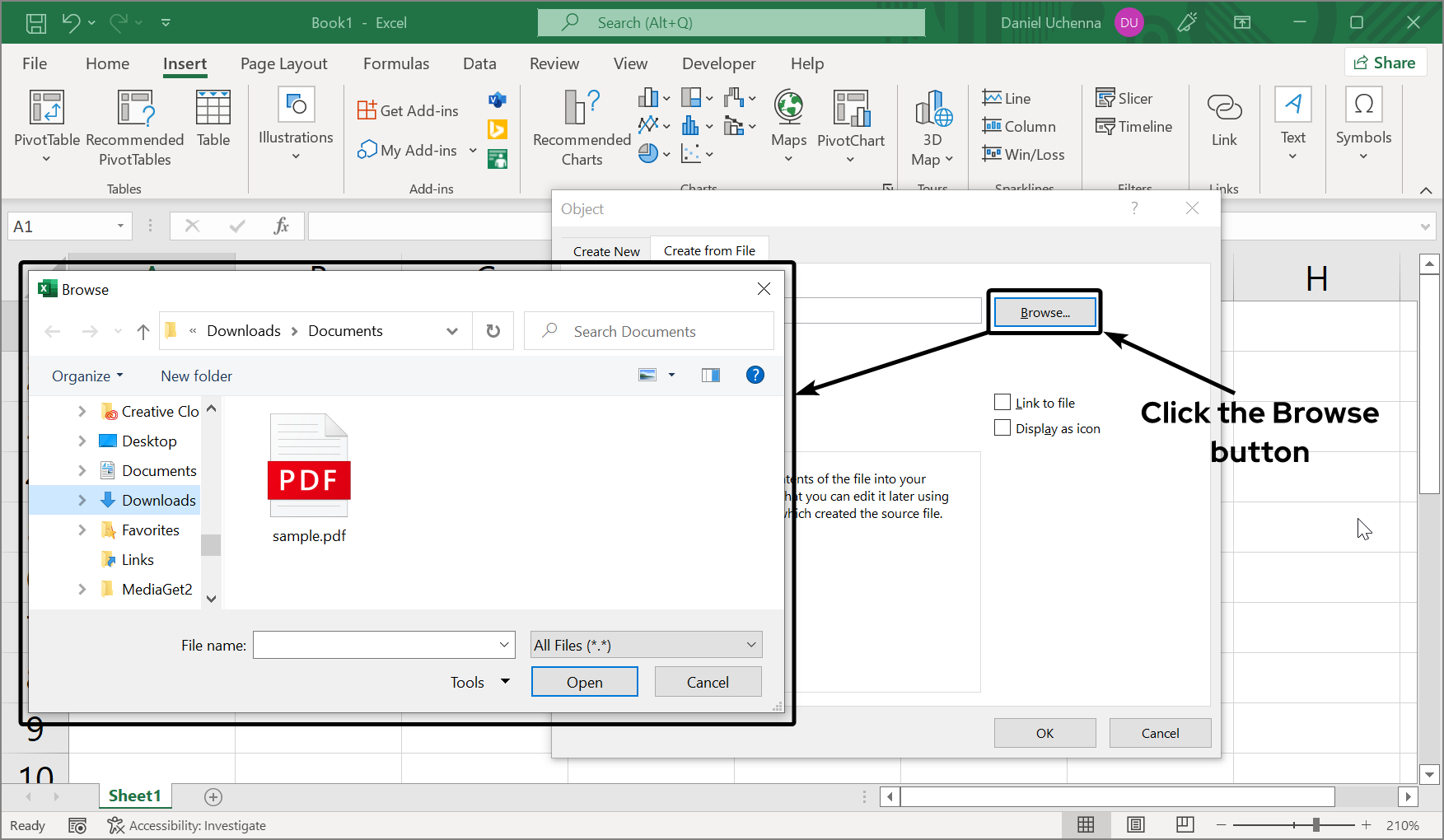
Task: Check the Display as icon option
Action: (x=1002, y=428)
